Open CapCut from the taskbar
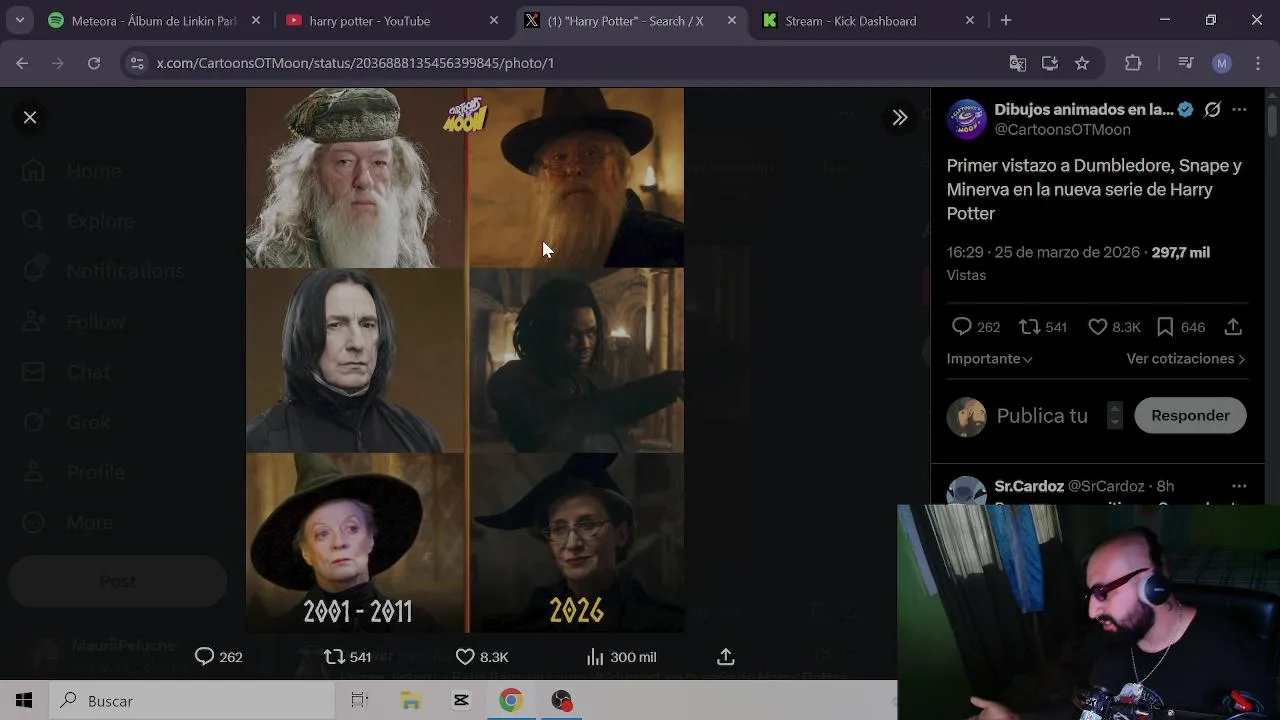The height and width of the screenshot is (720, 1280). (461, 700)
